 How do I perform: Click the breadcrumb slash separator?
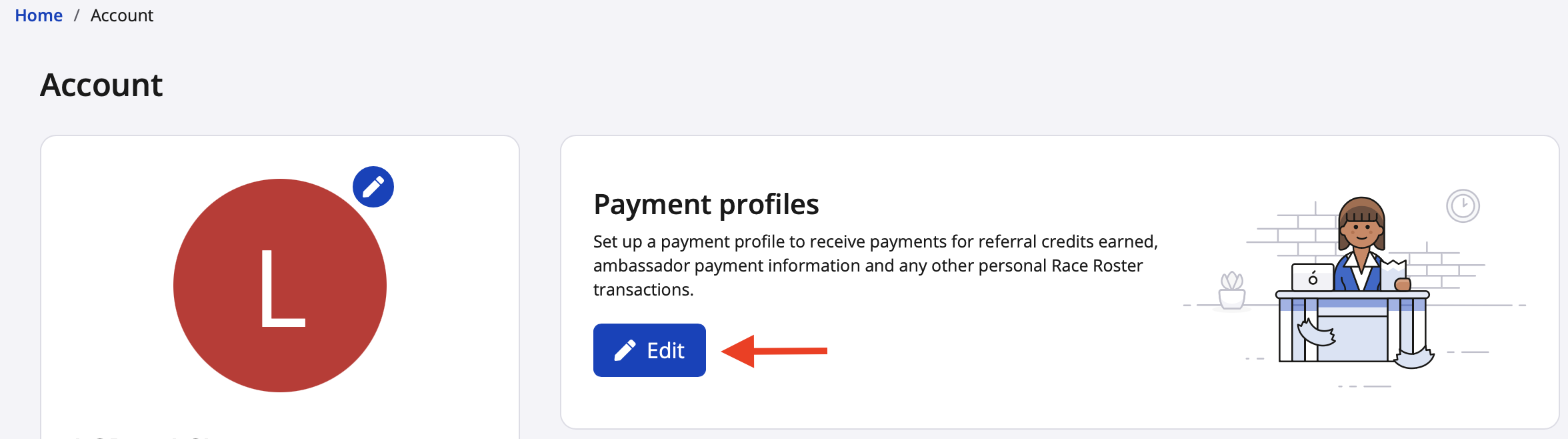tap(77, 15)
